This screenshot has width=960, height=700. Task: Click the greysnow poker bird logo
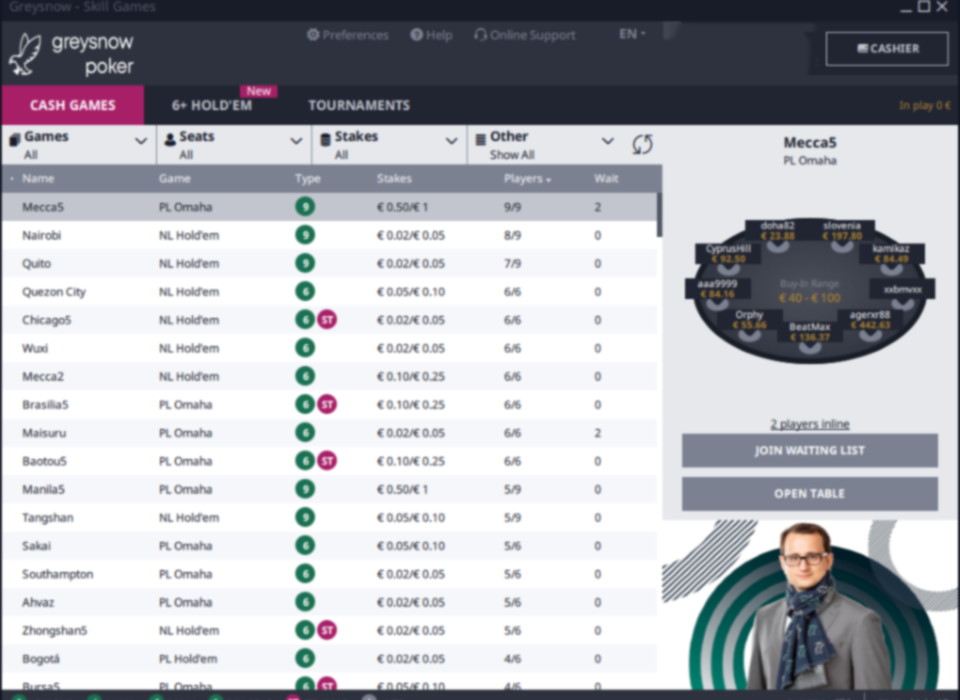point(26,54)
